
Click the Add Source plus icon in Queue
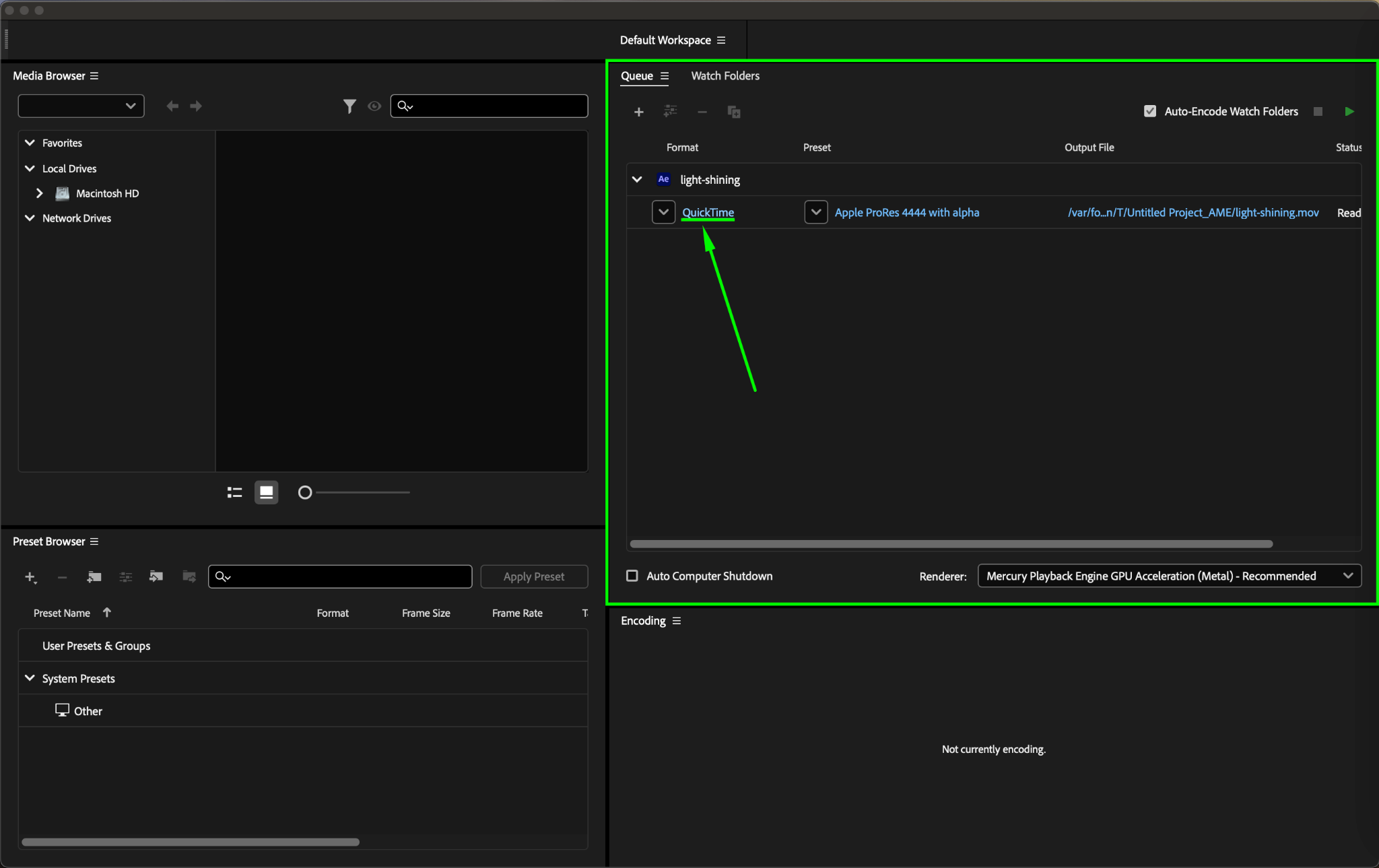pos(638,112)
